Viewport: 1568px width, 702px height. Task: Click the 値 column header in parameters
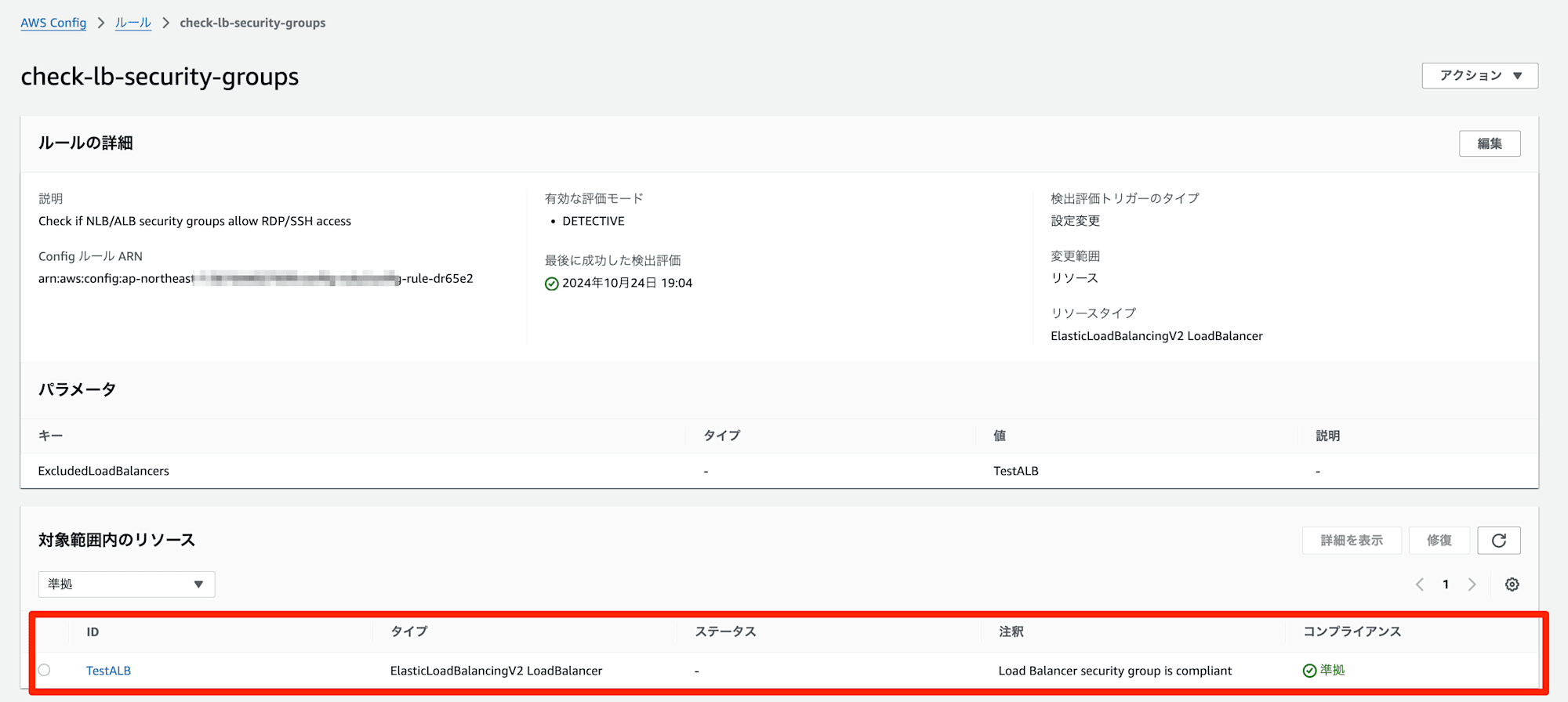coord(1000,436)
